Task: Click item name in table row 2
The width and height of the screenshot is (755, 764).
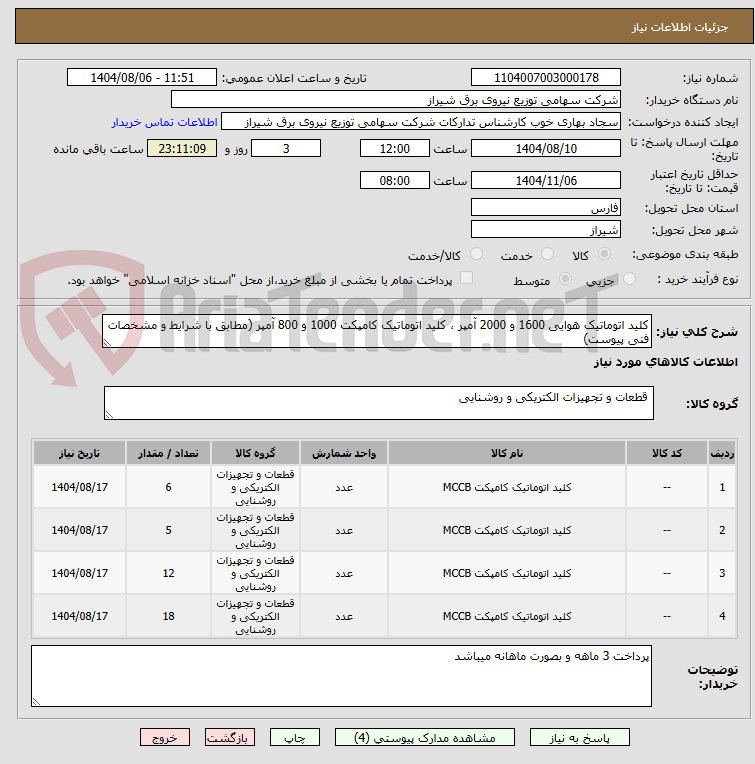Action: tap(507, 530)
